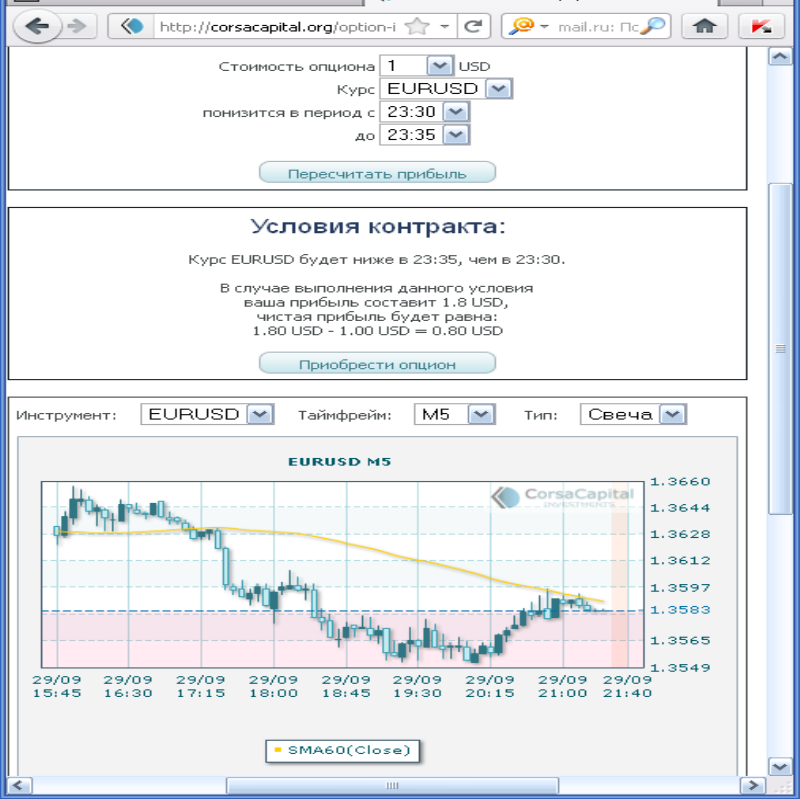Click the vertical scrollbar up arrow
800x799 pixels.
click(780, 56)
